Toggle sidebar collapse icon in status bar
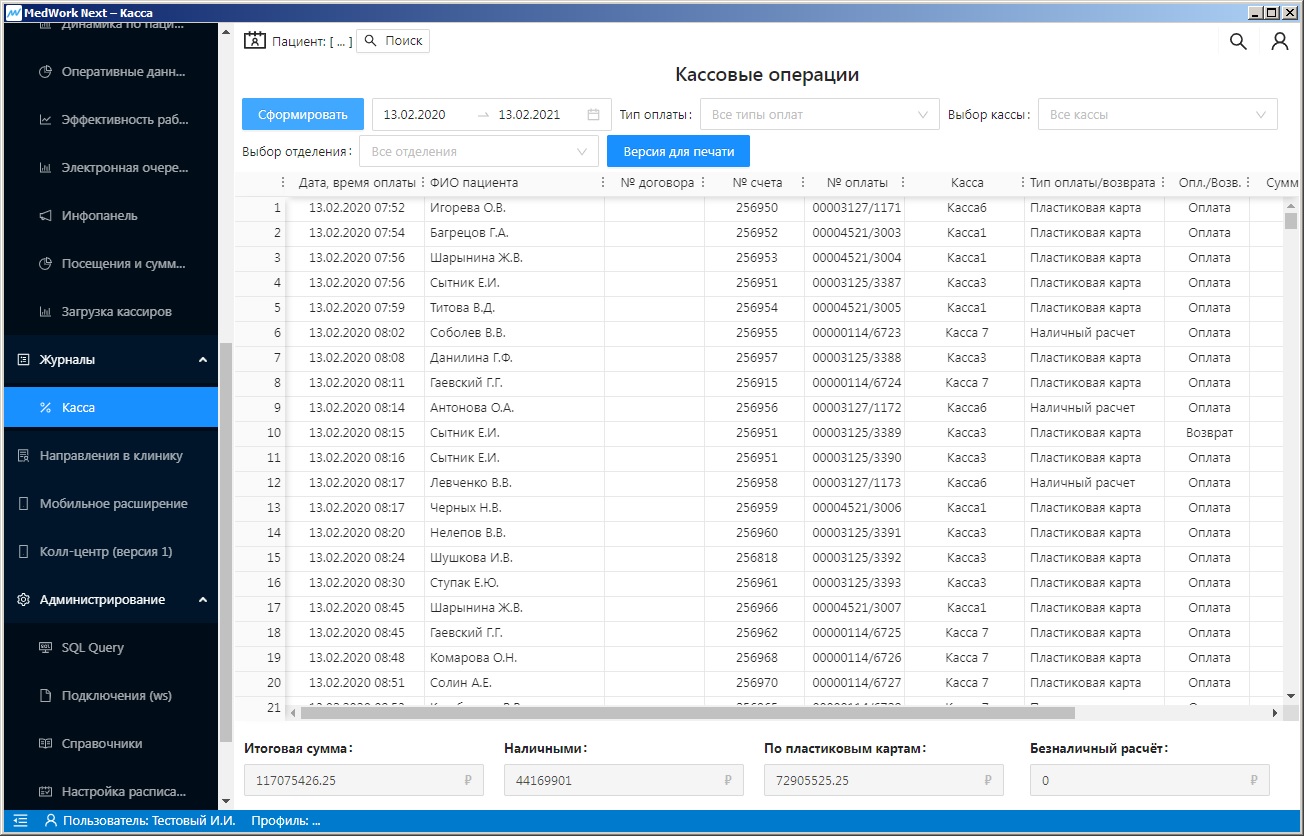 (x=21, y=821)
